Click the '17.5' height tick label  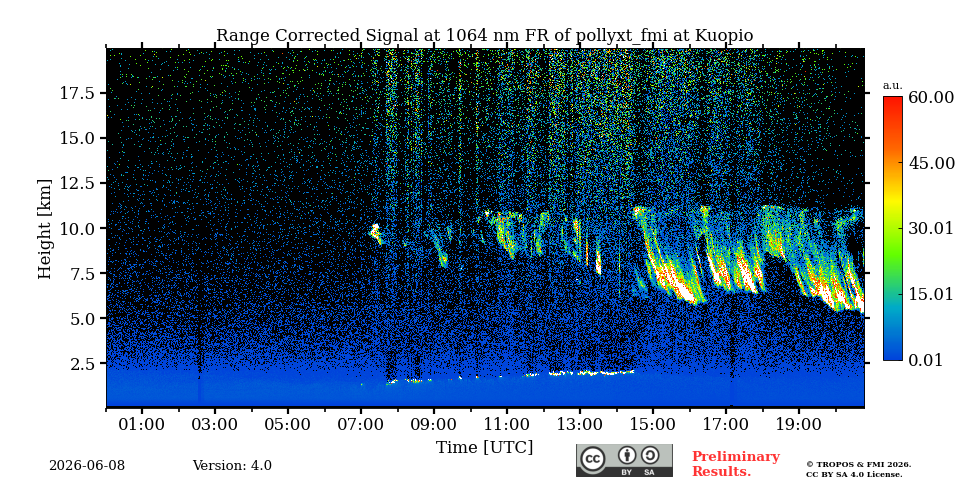click(x=77, y=93)
